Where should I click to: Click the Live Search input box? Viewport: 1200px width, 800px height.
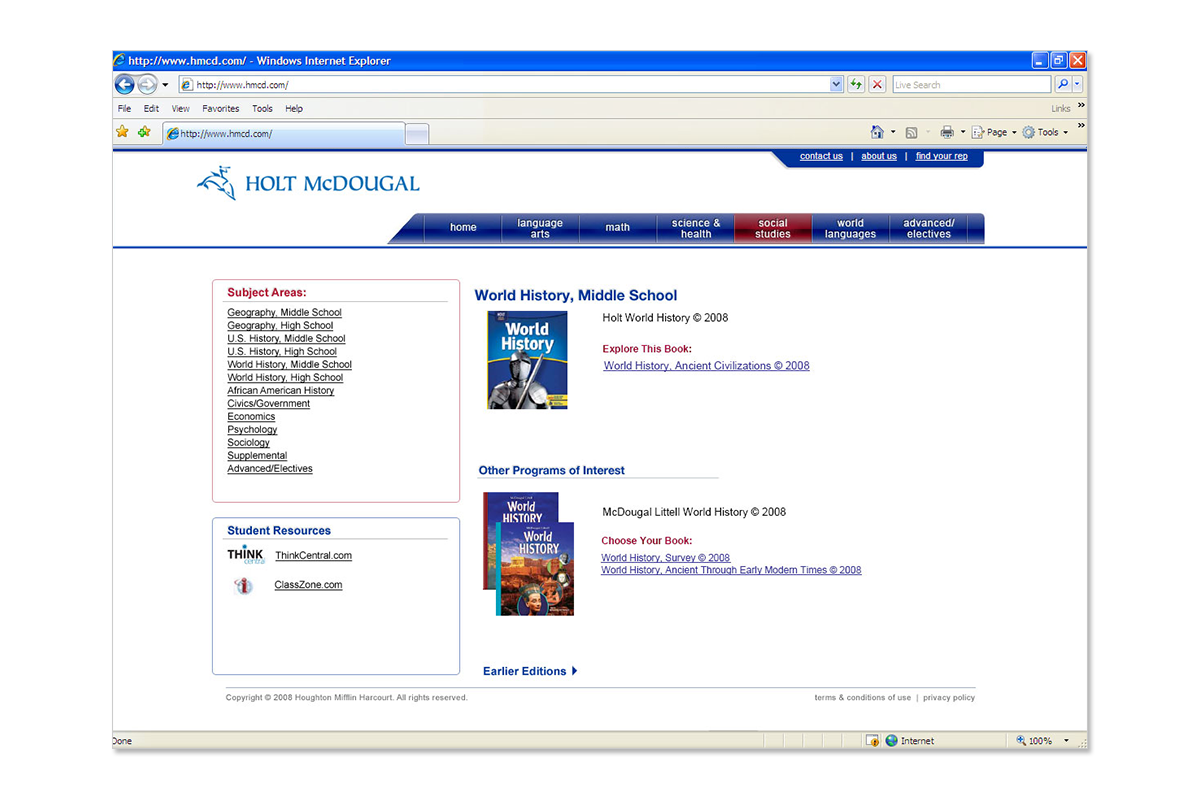click(x=971, y=85)
